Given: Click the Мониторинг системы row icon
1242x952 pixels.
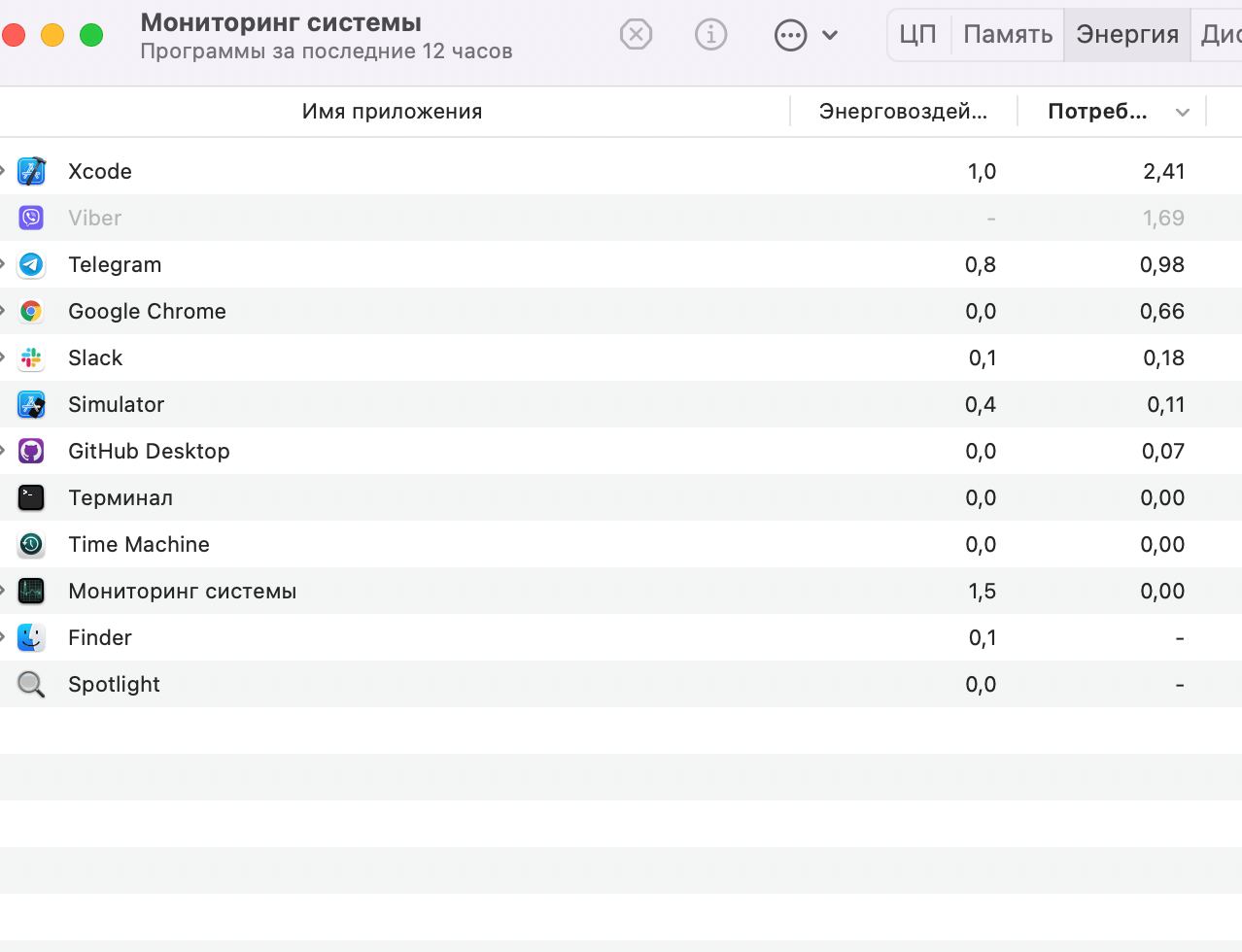Looking at the screenshot, I should [31, 591].
